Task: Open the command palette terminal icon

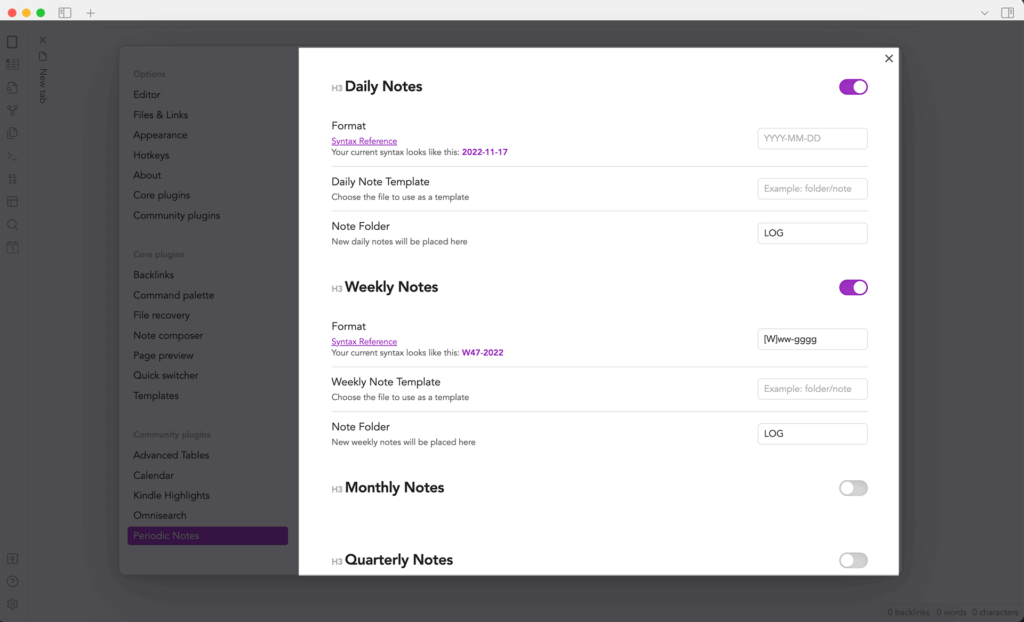Action: tap(12, 156)
